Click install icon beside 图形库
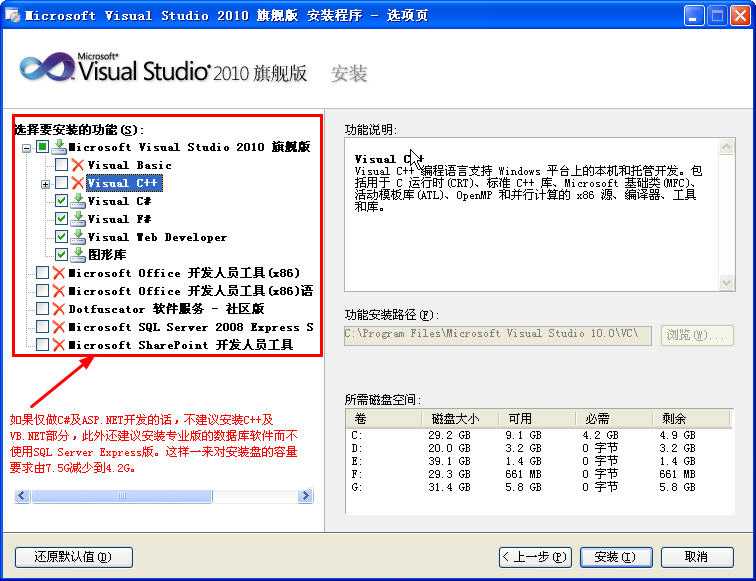 click(x=78, y=255)
